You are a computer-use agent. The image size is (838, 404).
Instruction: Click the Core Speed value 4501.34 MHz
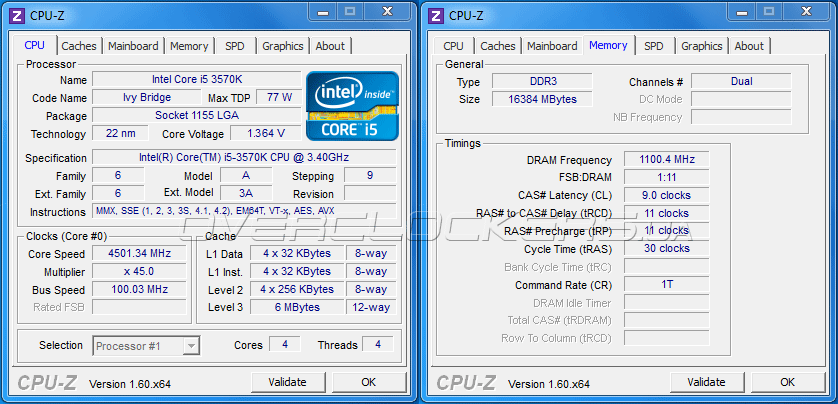pyautogui.click(x=139, y=253)
